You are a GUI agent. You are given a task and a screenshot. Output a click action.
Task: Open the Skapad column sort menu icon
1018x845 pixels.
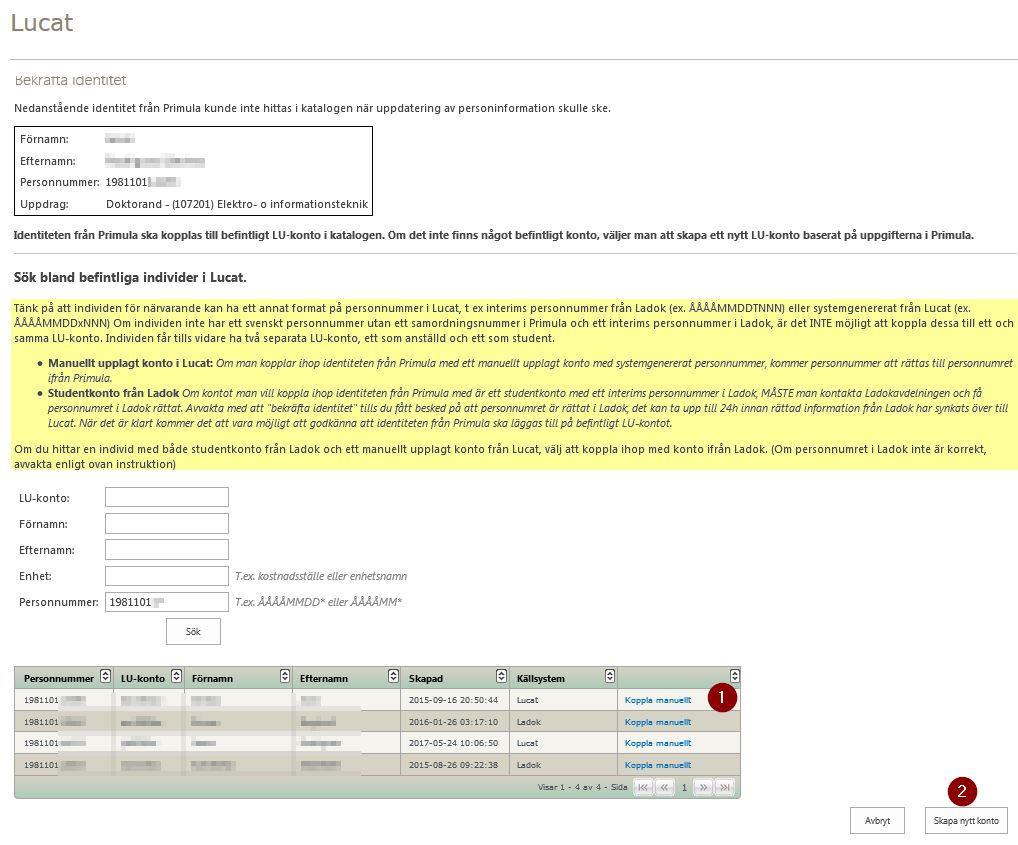coord(501,676)
